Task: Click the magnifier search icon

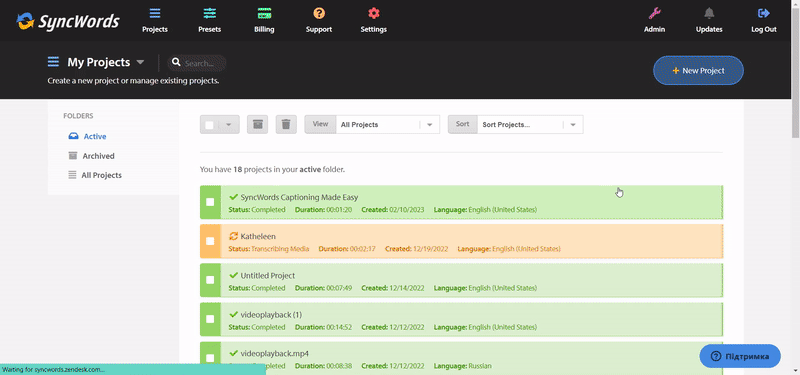Action: (176, 62)
